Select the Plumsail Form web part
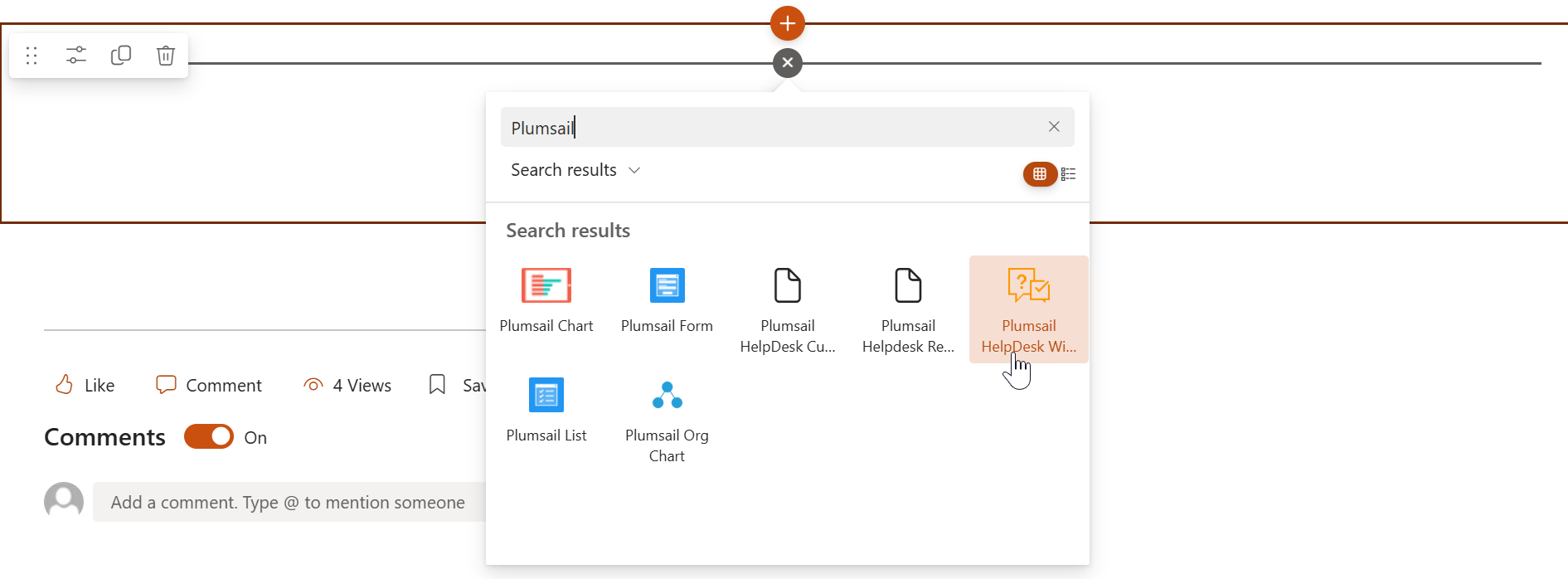Viewport: 1568px width, 579px height. tap(667, 302)
